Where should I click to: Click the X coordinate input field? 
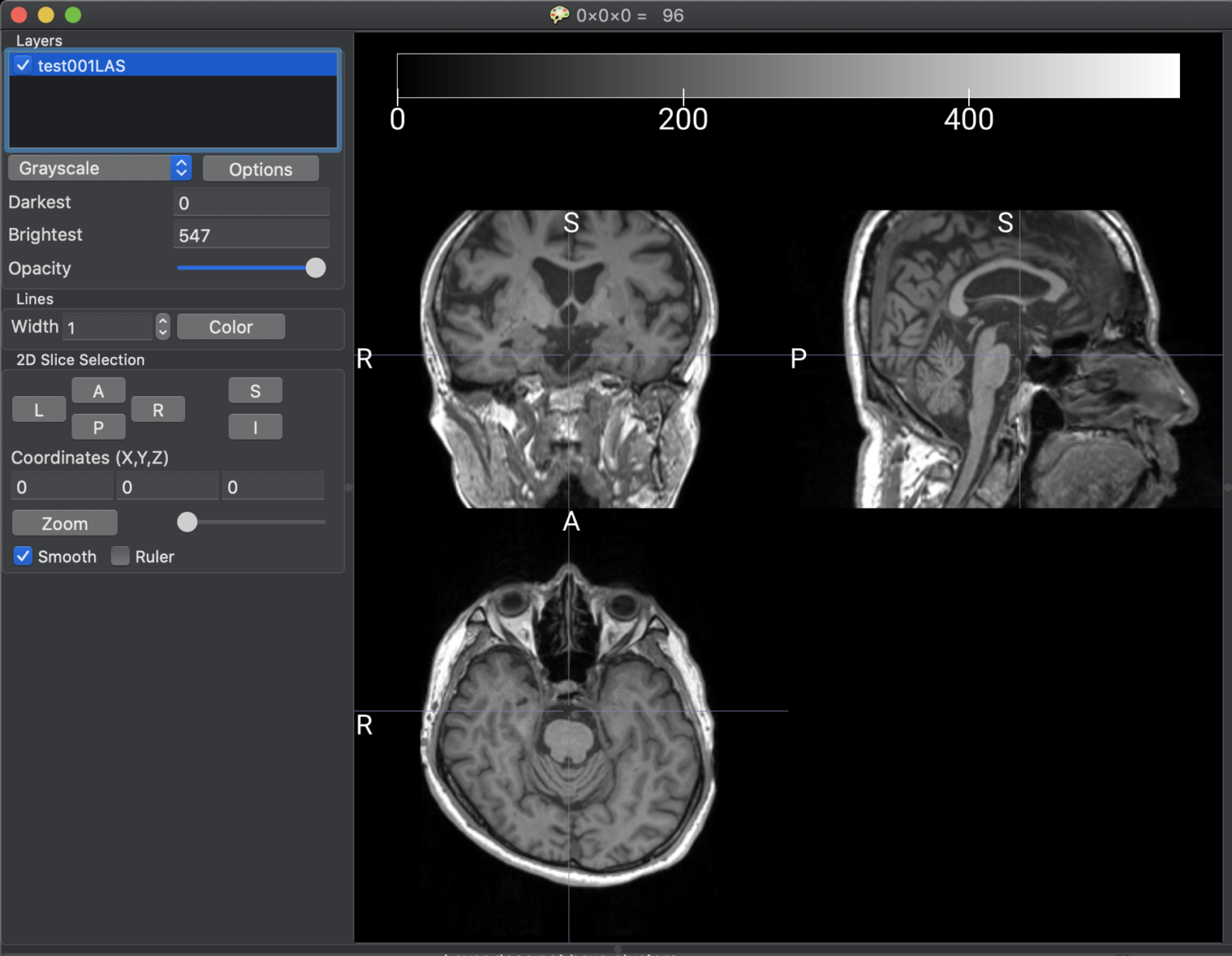pyautogui.click(x=62, y=486)
